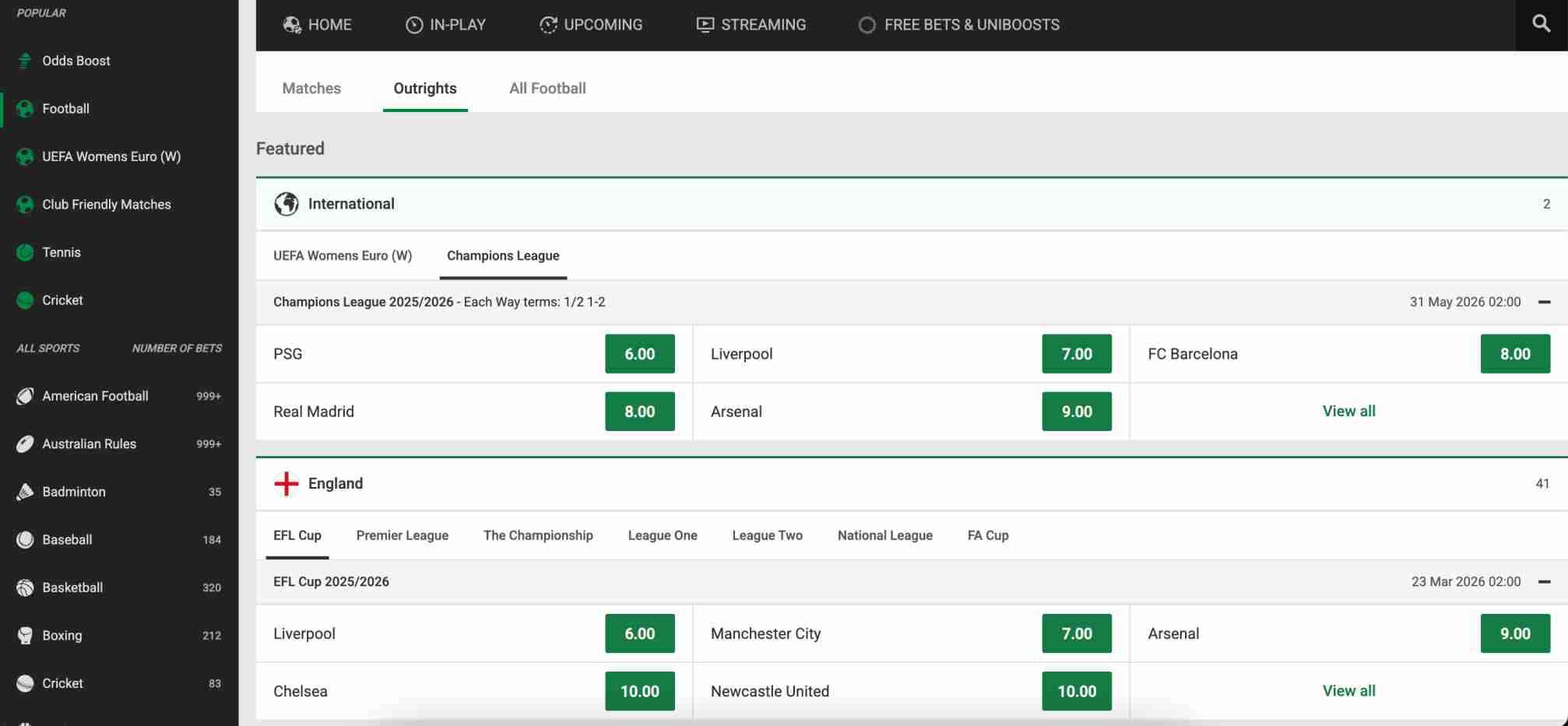Click the Basketball icon

pyautogui.click(x=25, y=587)
